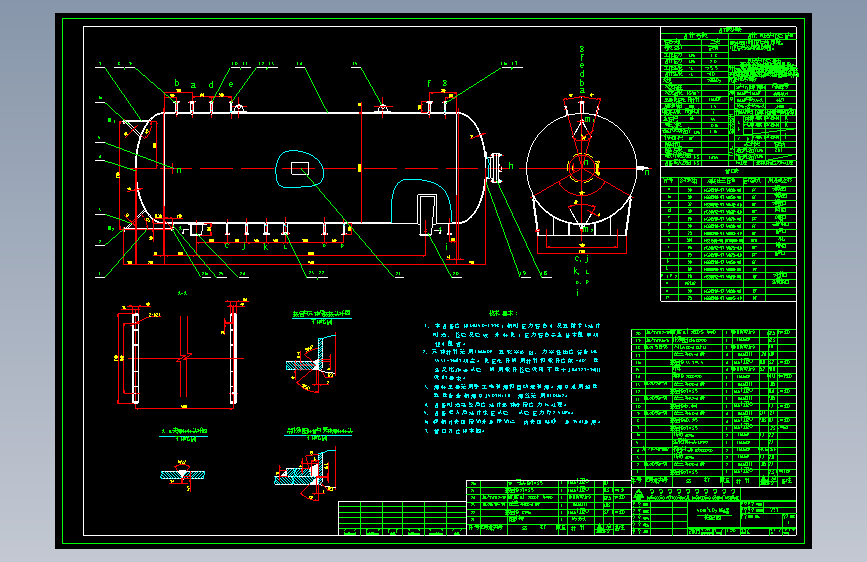The width and height of the screenshot is (867, 562).
Task: Click the "c, j" label below the end view
Action: click(581, 258)
